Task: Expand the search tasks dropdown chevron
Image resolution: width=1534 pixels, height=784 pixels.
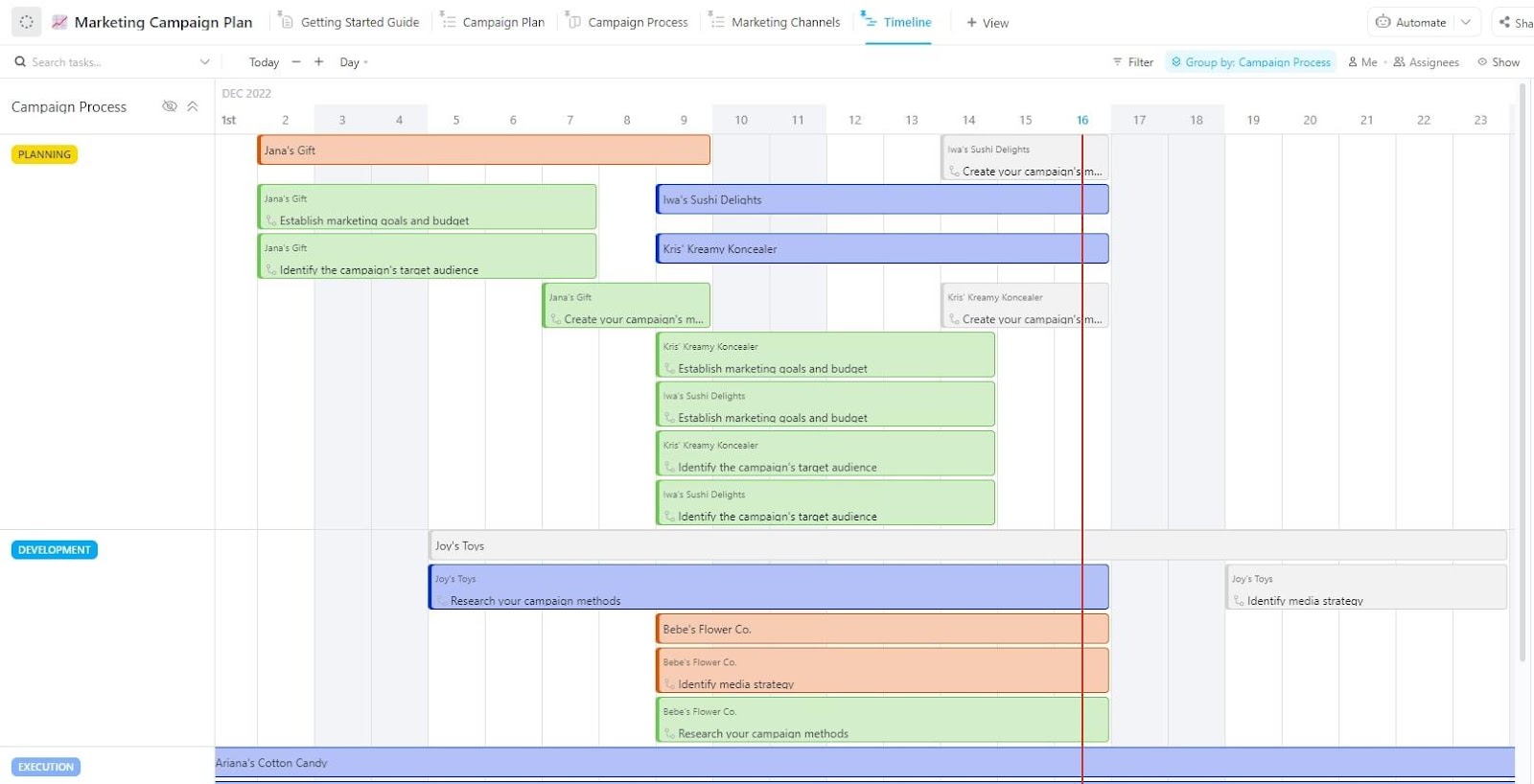Action: click(x=204, y=62)
